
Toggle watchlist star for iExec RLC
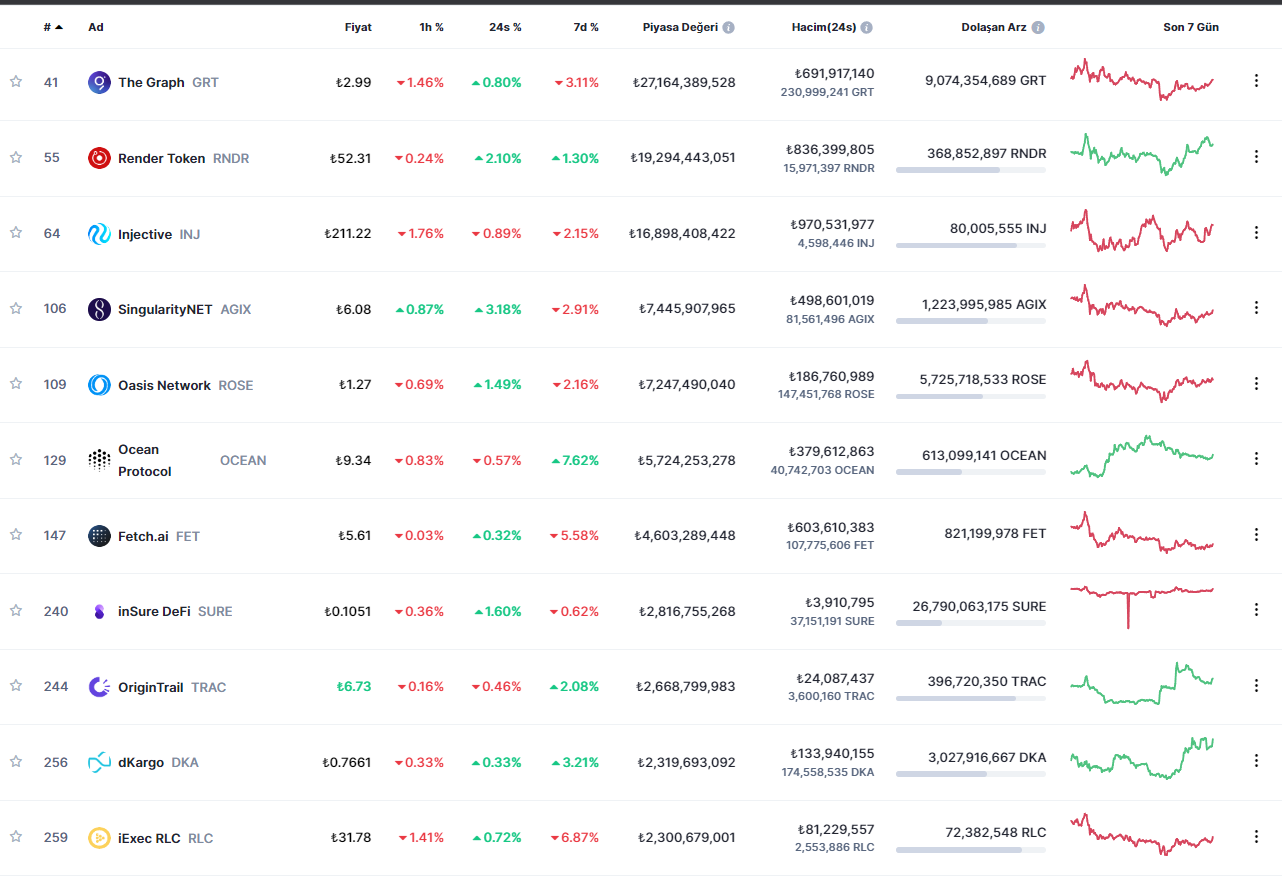click(16, 837)
